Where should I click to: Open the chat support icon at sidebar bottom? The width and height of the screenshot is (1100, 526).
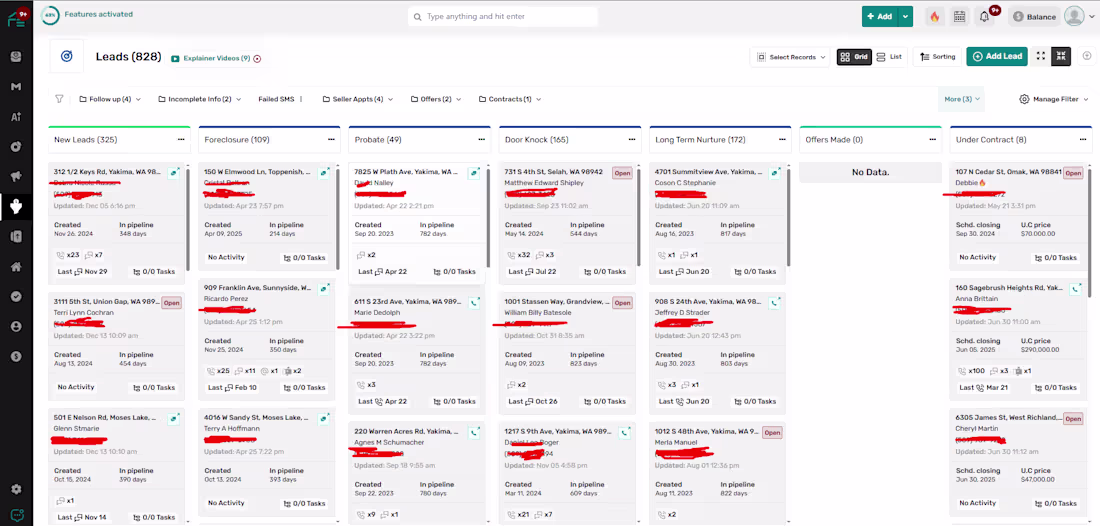(x=16, y=515)
